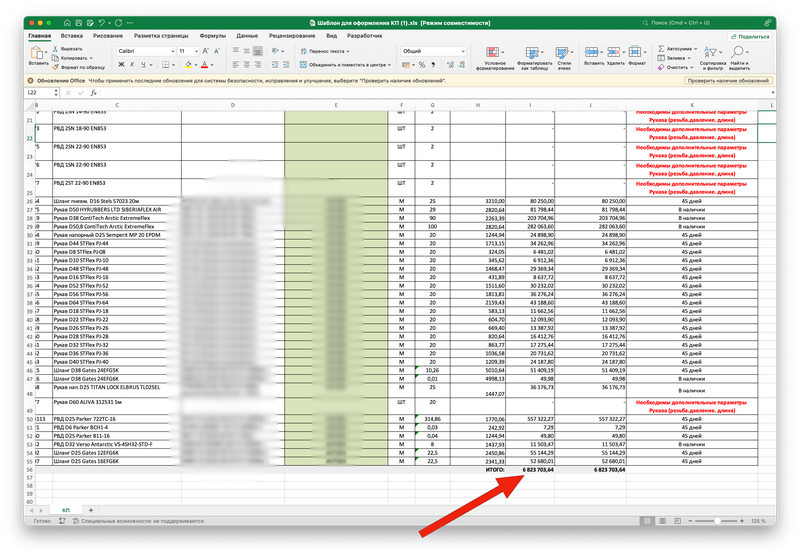Open the Формулы ribbon tab
Viewport: 800px width, 557px height.
(212, 36)
